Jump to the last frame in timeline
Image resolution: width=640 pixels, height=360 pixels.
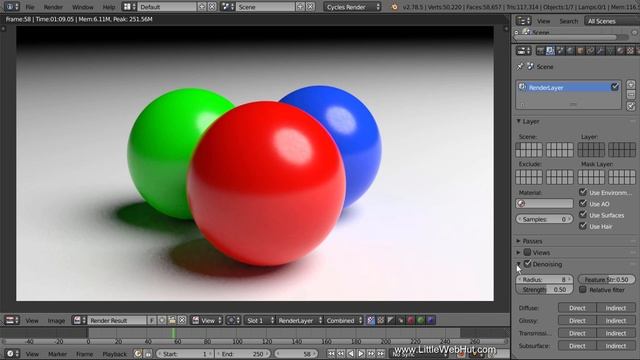381,353
